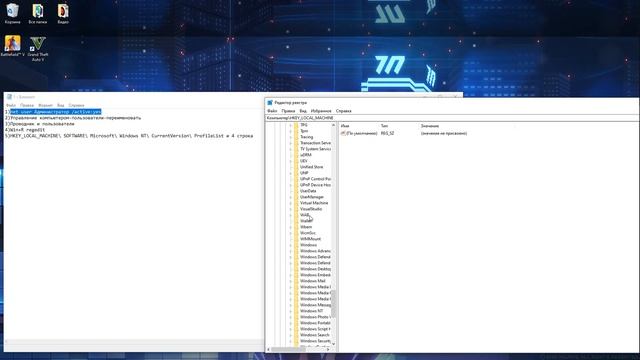
Task: Select the UPnP Device Host tree key
Action: (x=315, y=185)
